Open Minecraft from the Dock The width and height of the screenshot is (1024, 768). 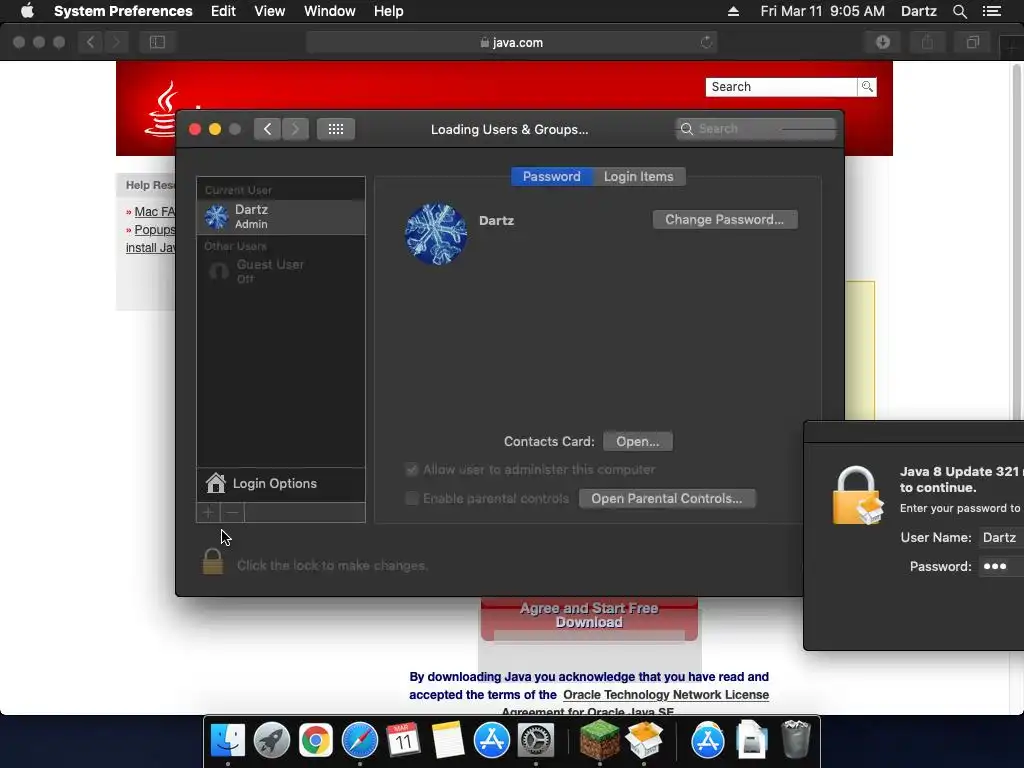pyautogui.click(x=600, y=741)
